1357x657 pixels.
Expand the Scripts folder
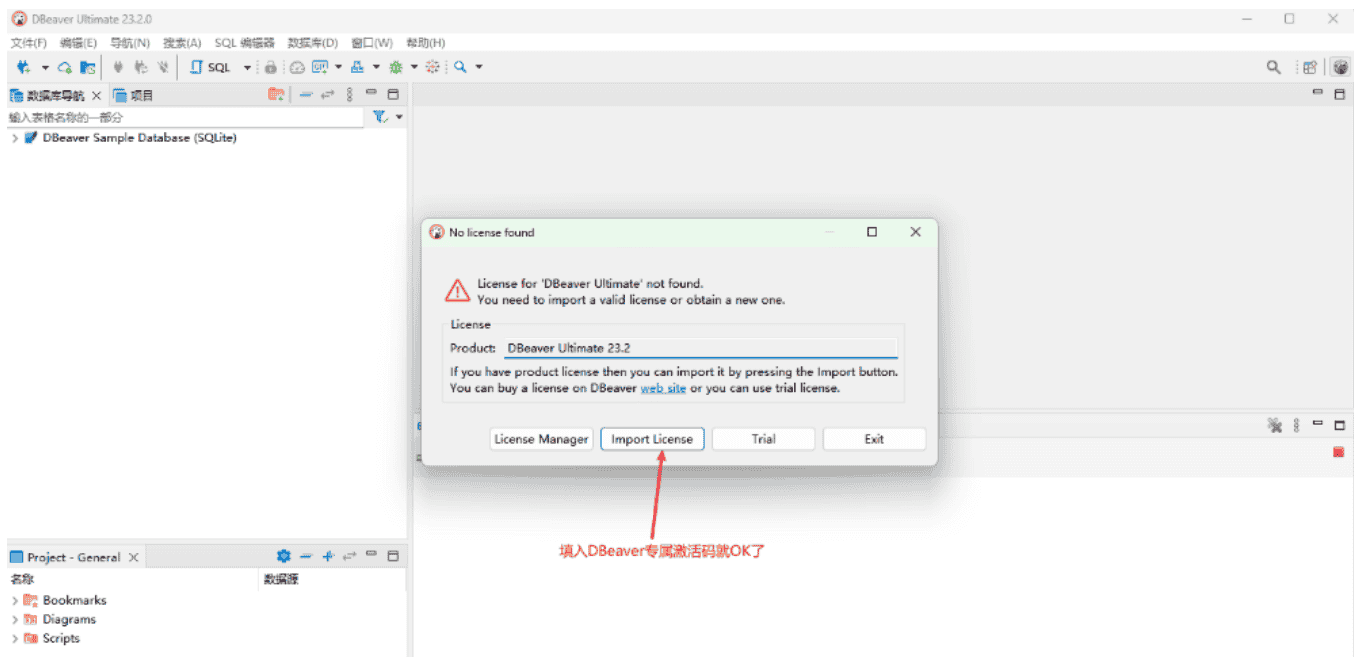[15, 638]
